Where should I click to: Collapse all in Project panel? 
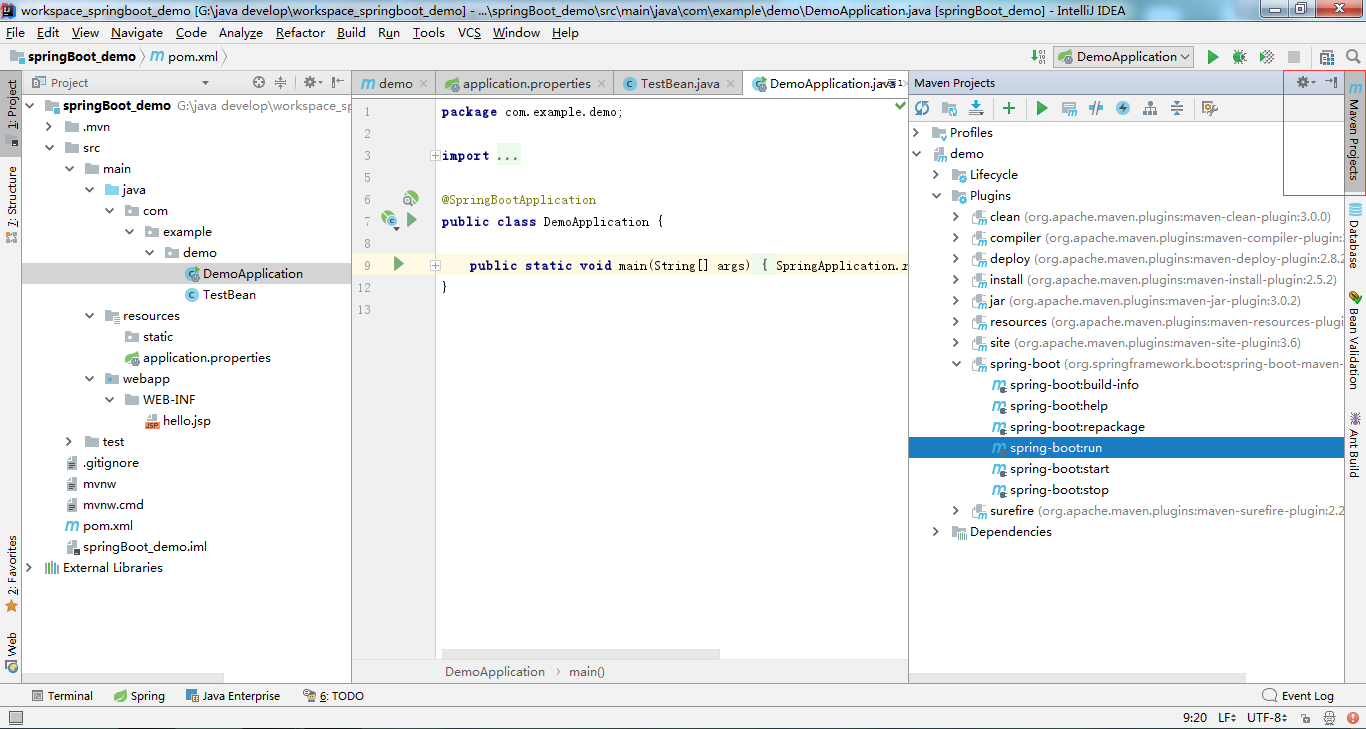(x=281, y=83)
